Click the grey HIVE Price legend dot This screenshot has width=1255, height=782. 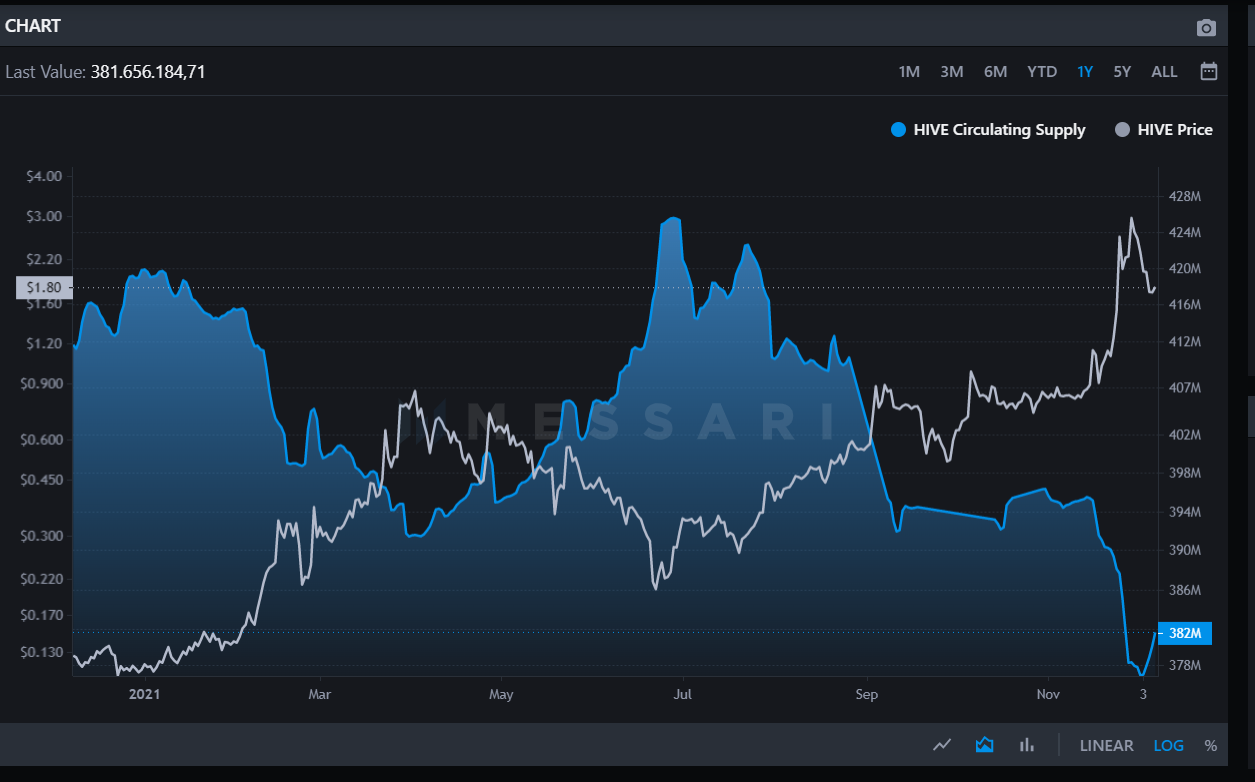click(1122, 129)
